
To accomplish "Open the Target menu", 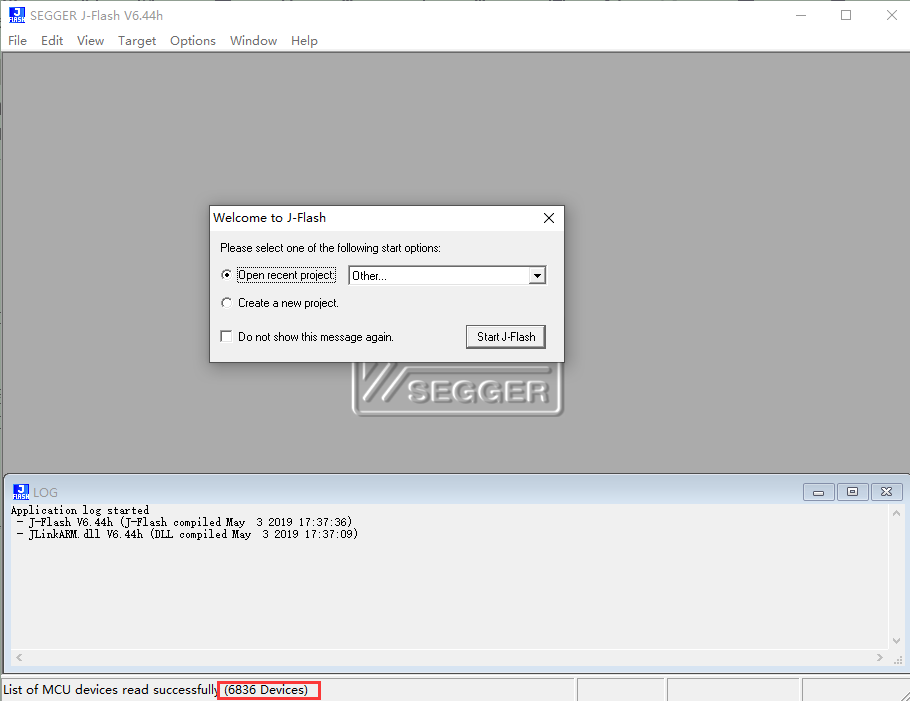I will point(137,41).
